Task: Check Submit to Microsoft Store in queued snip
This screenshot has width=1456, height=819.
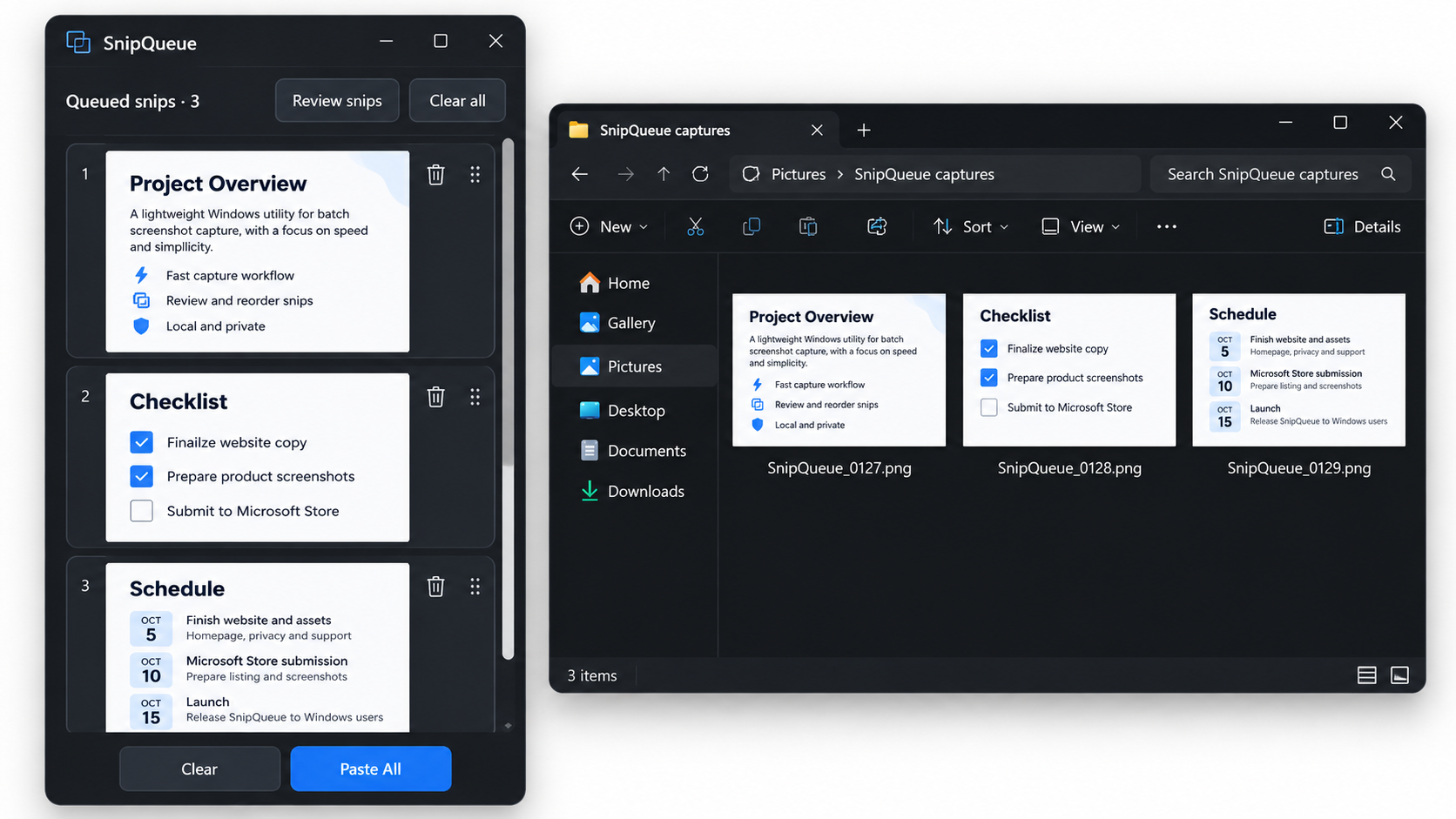Action: pyautogui.click(x=141, y=511)
